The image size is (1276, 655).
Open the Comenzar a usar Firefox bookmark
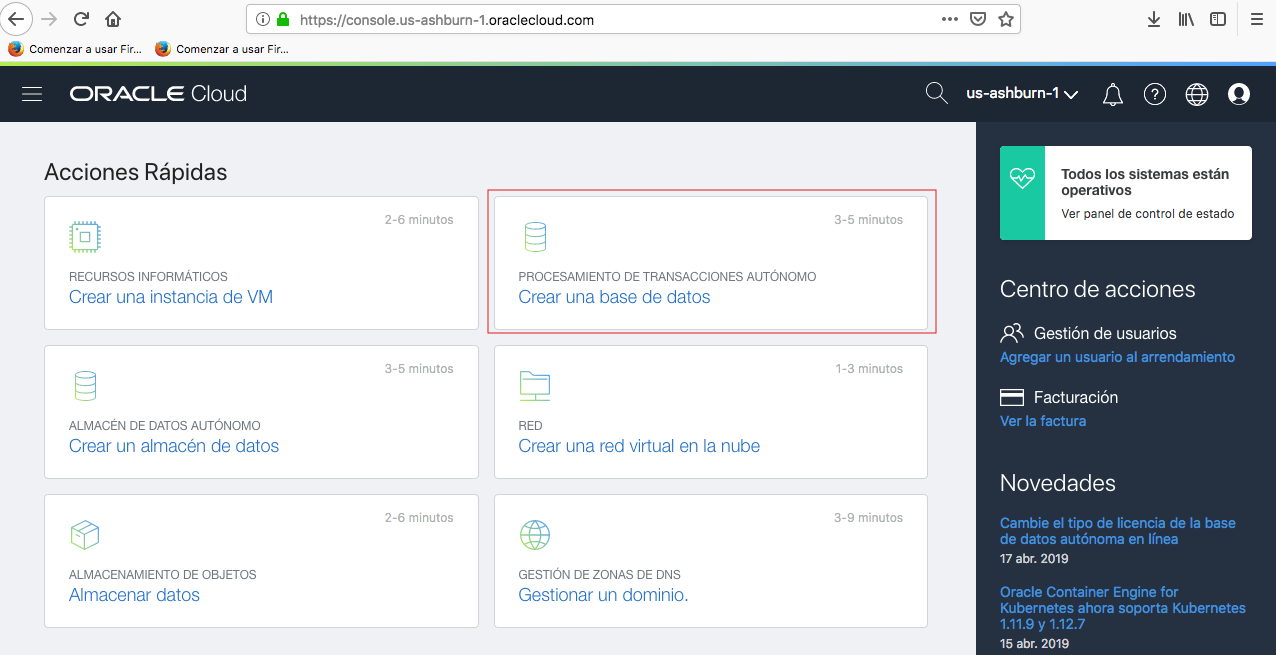75,47
